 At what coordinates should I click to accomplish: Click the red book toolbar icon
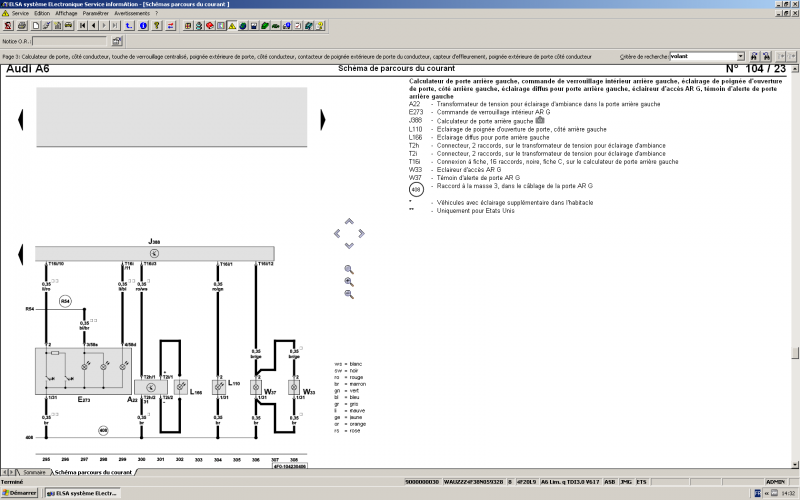click(210, 26)
